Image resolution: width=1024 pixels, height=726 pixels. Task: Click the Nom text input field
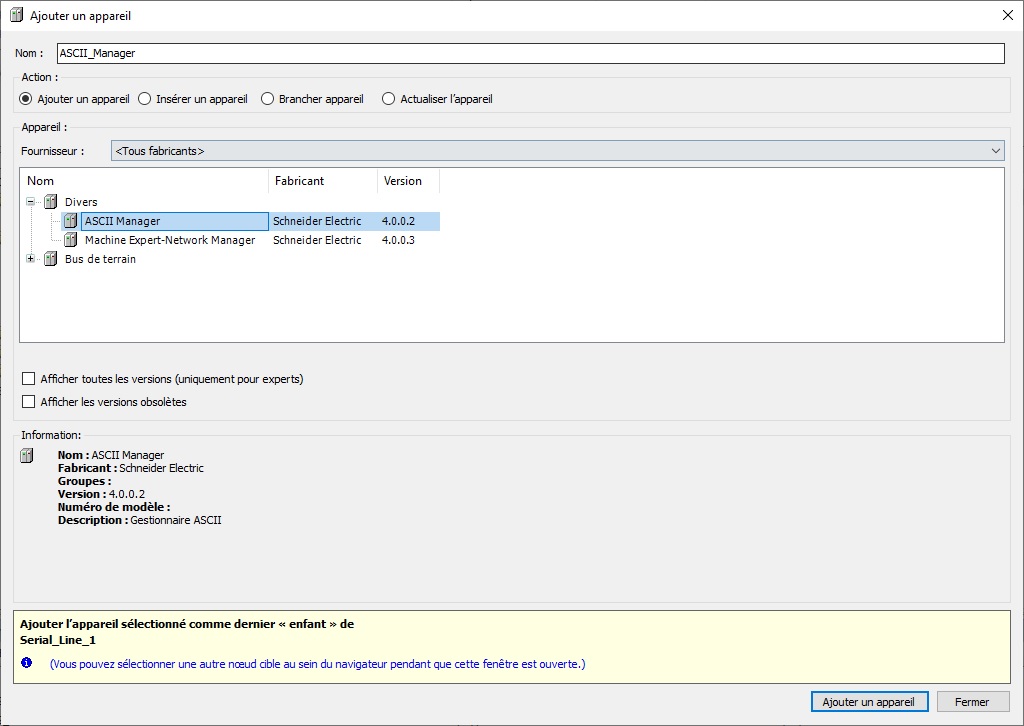point(529,53)
